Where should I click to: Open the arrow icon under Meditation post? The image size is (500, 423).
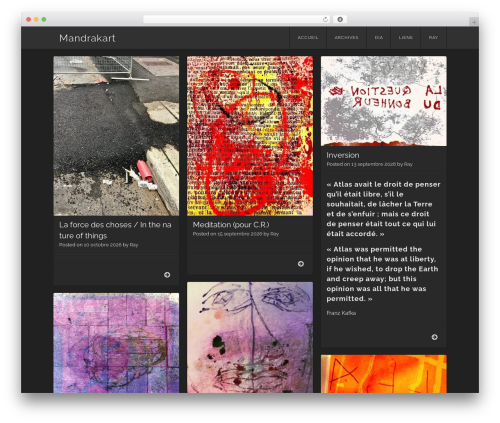301,264
